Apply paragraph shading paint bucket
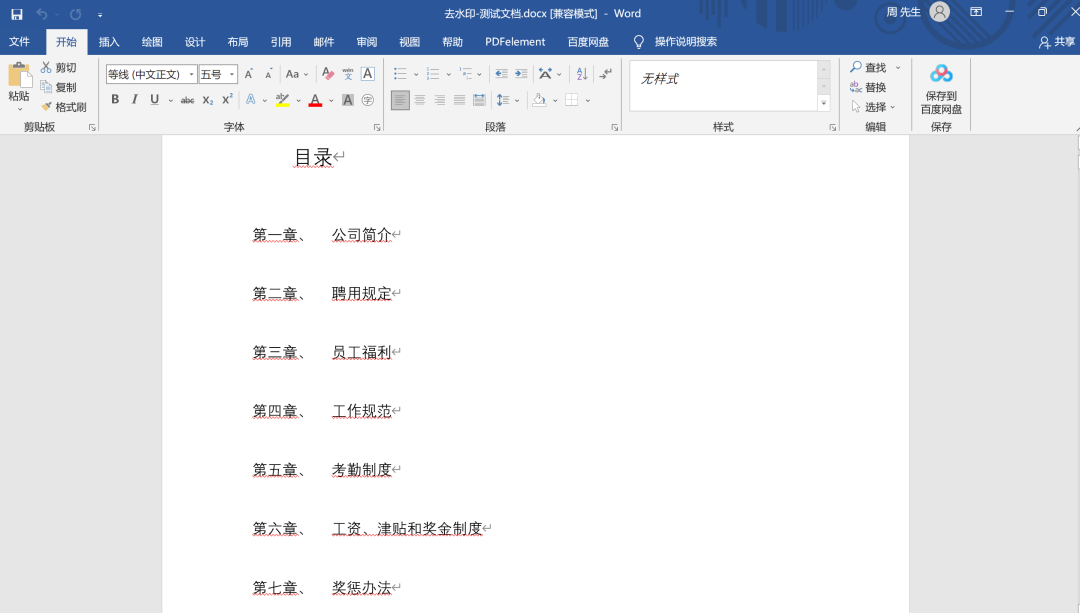The image size is (1080, 613). coord(539,100)
